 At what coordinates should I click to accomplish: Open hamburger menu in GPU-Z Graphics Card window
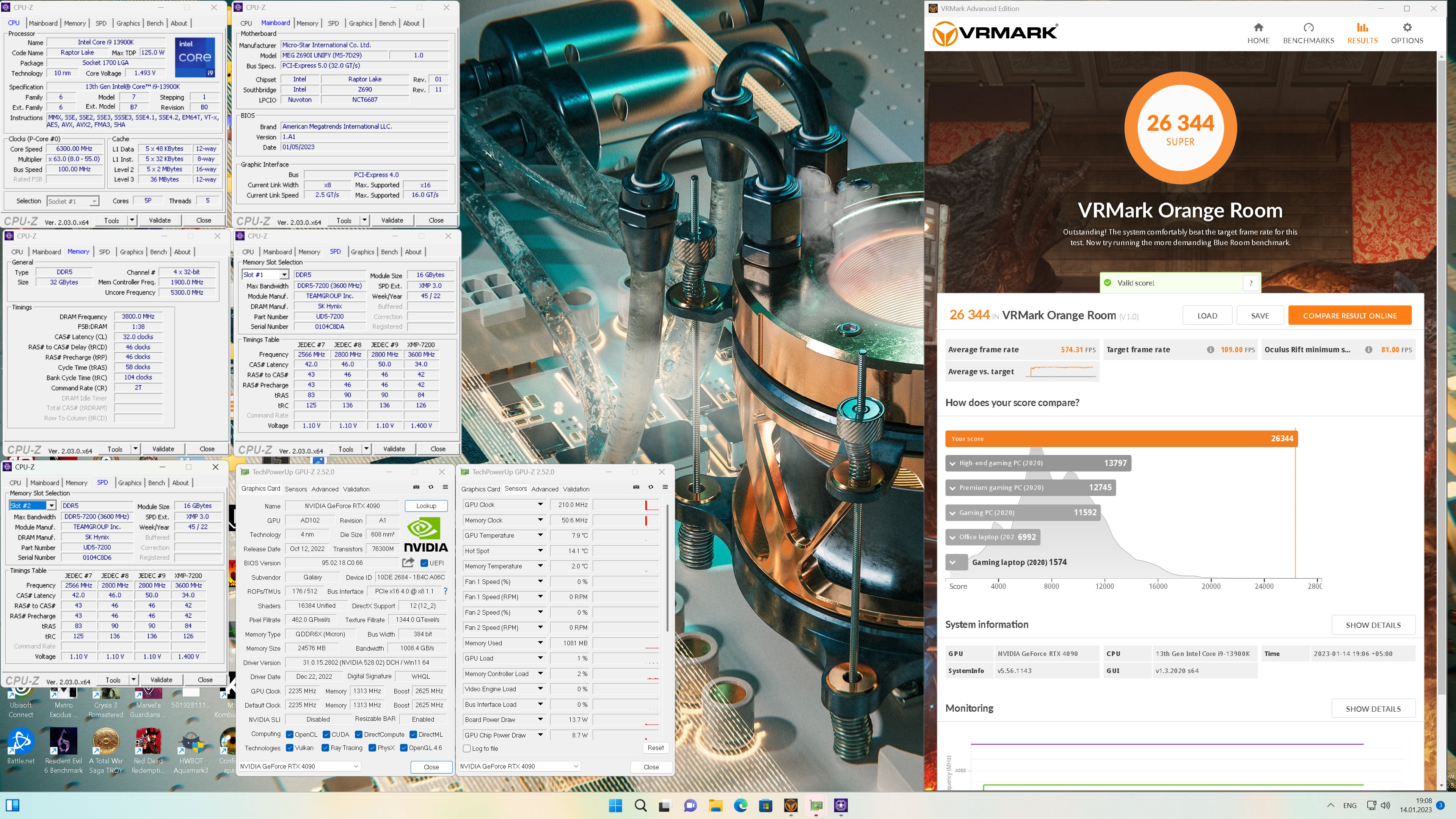(446, 486)
